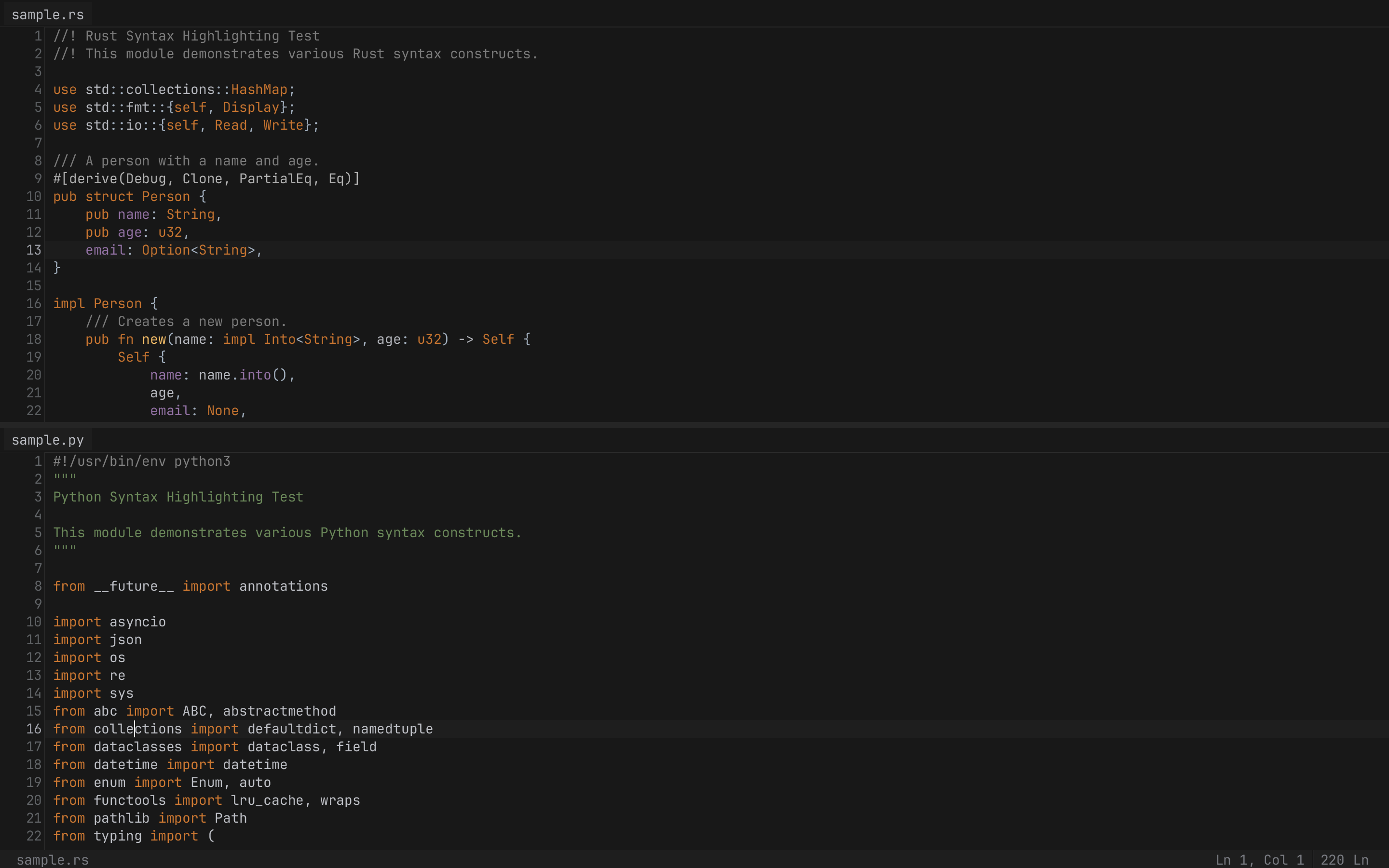Click the Display token on line 5
1389x868 pixels.
tap(251, 107)
